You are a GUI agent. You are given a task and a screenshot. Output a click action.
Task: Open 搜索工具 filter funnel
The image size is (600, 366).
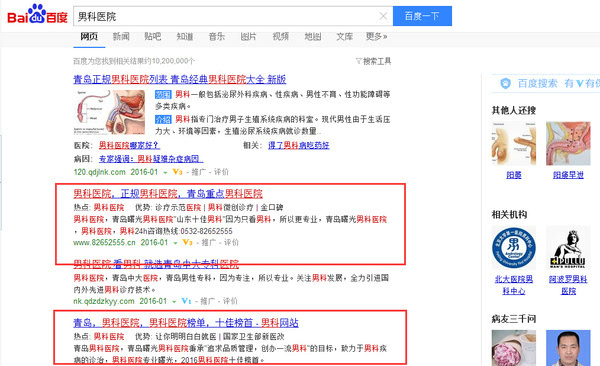tap(373, 61)
